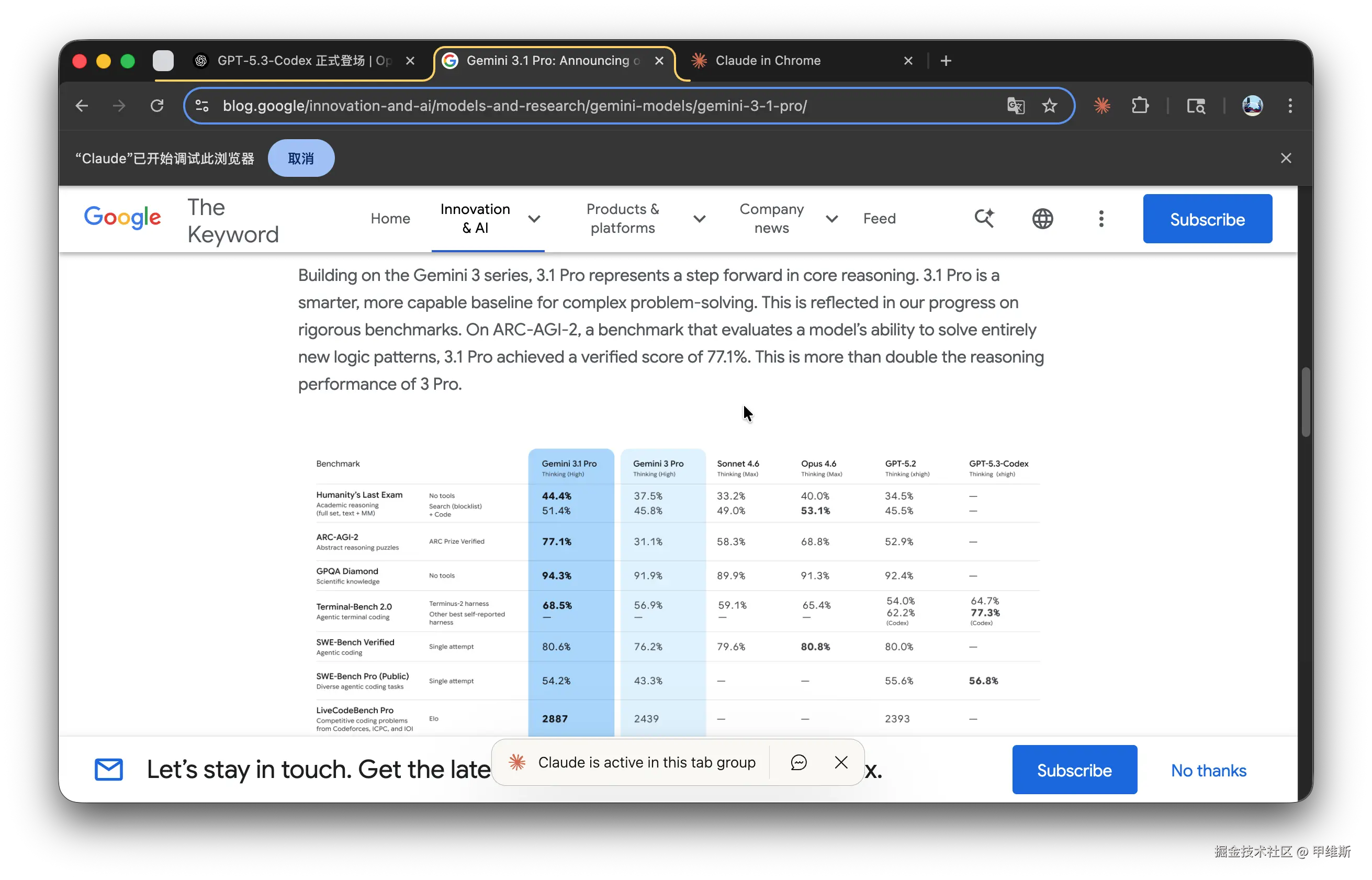Click the page vertical scrollbar thumb
1372x880 pixels.
(1305, 402)
